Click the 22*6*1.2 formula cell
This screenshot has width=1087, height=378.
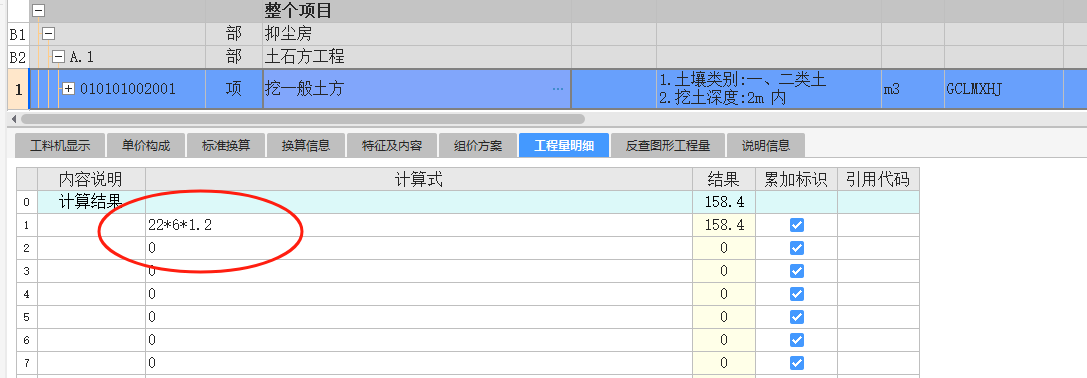(x=419, y=225)
